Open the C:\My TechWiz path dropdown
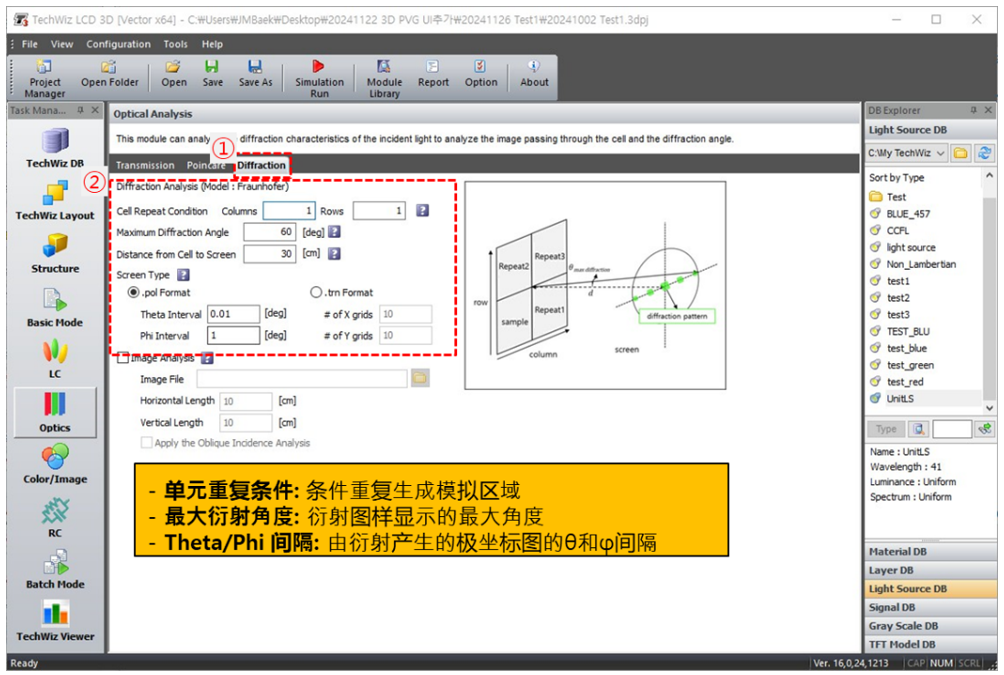 [x=908, y=153]
